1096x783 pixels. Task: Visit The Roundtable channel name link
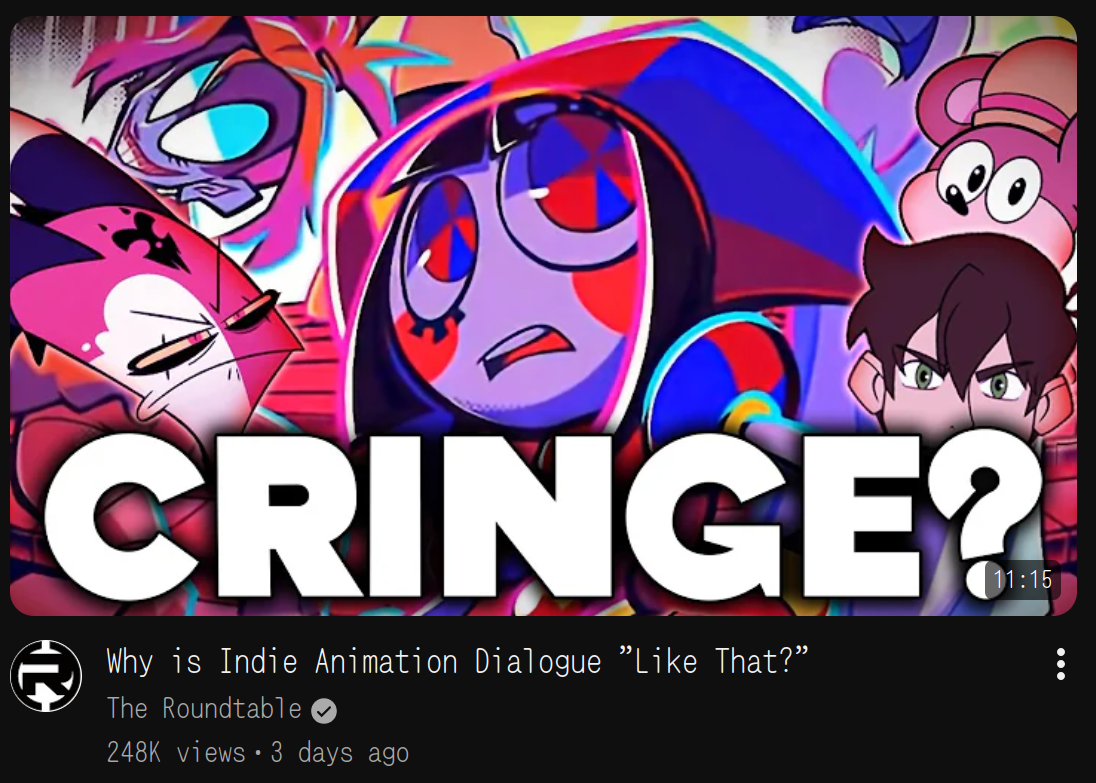203,709
